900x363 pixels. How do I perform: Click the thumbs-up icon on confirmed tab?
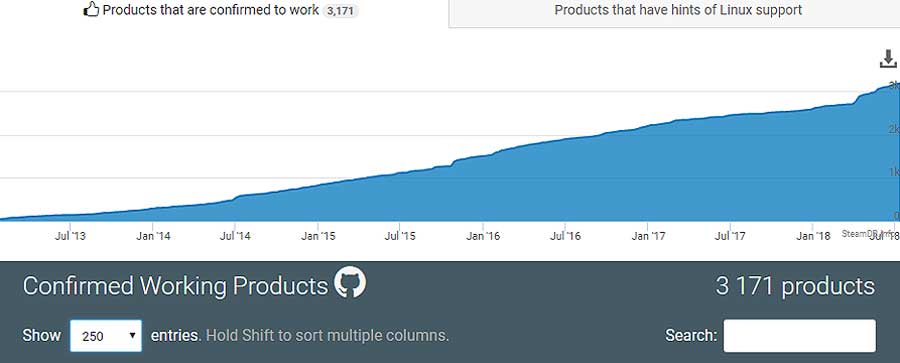tap(91, 10)
